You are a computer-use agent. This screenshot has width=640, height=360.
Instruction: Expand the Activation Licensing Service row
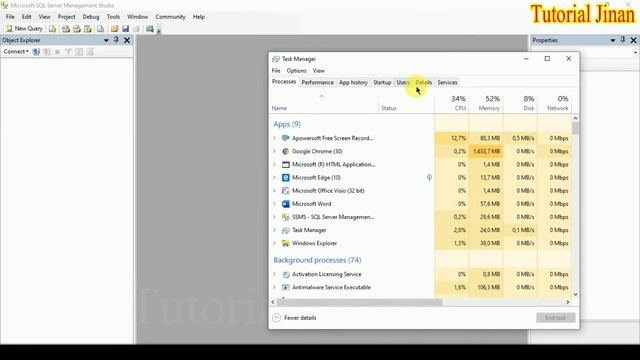(275, 274)
